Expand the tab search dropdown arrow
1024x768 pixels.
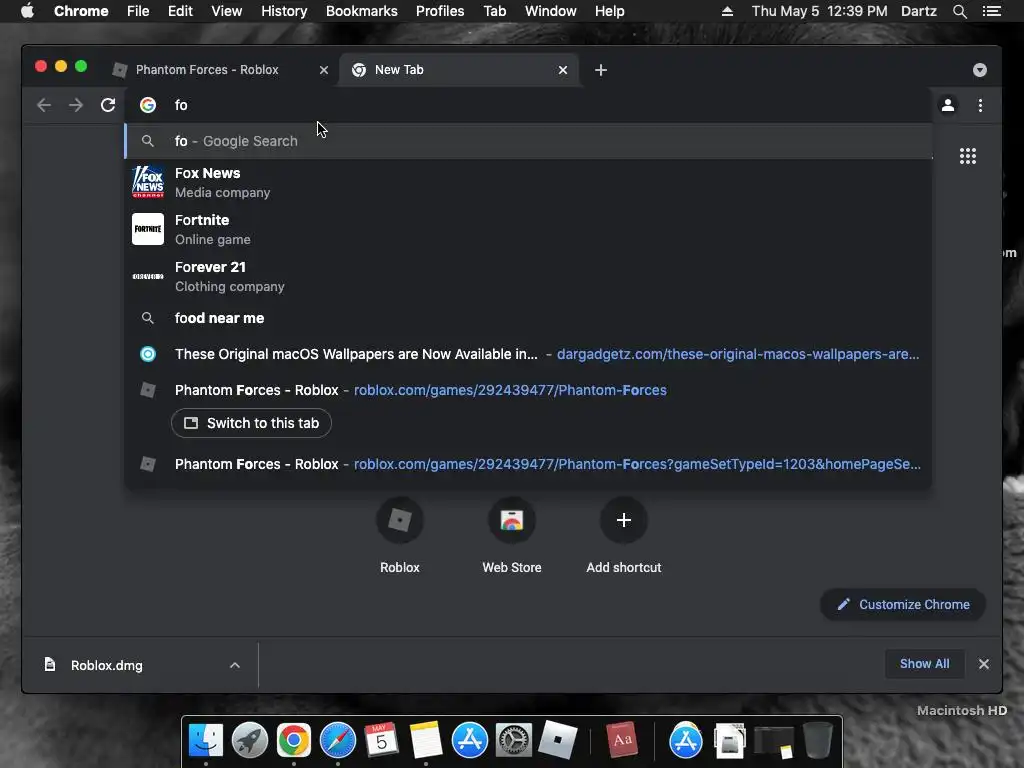[979, 70]
